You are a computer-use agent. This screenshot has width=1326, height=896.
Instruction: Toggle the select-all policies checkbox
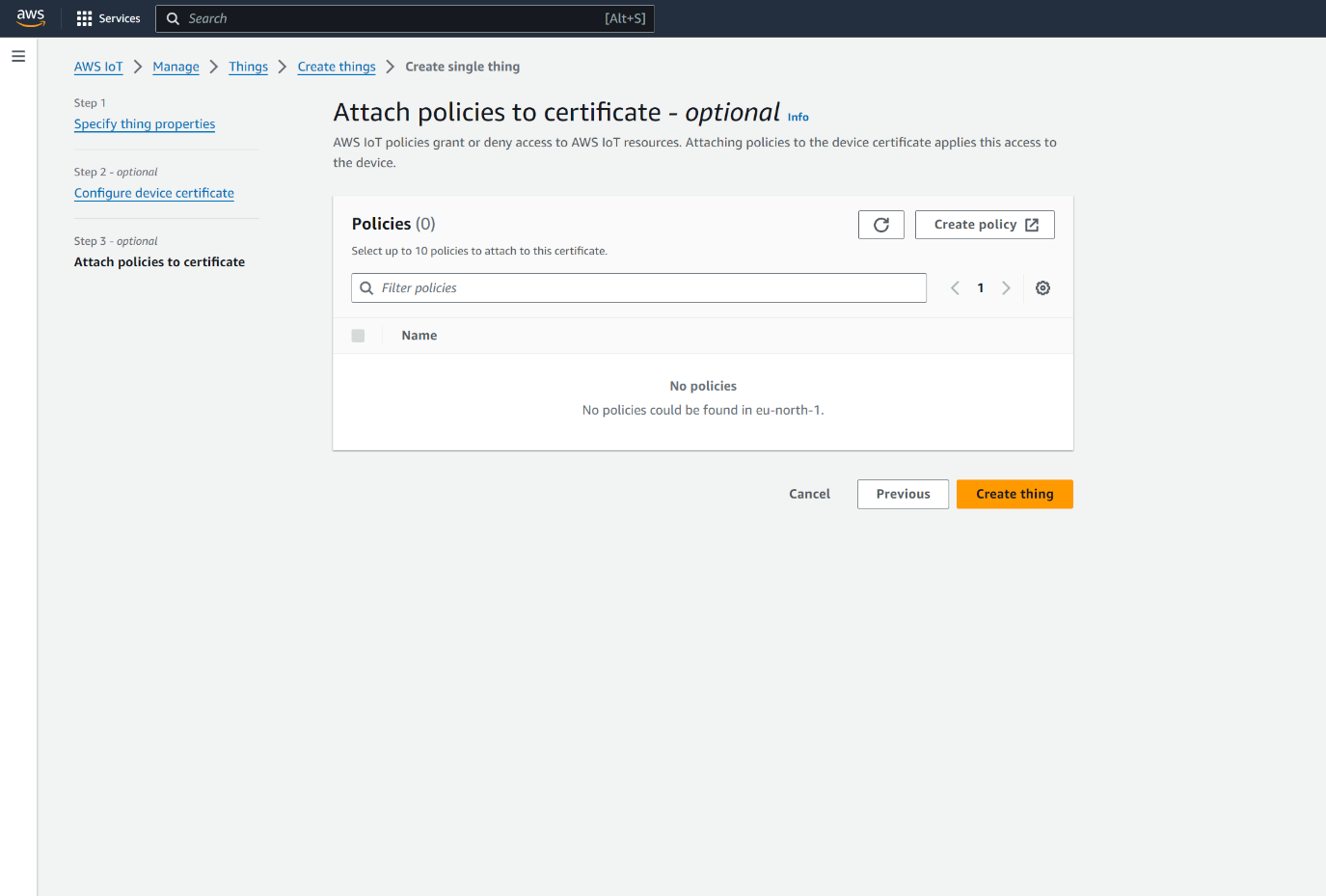tap(358, 336)
